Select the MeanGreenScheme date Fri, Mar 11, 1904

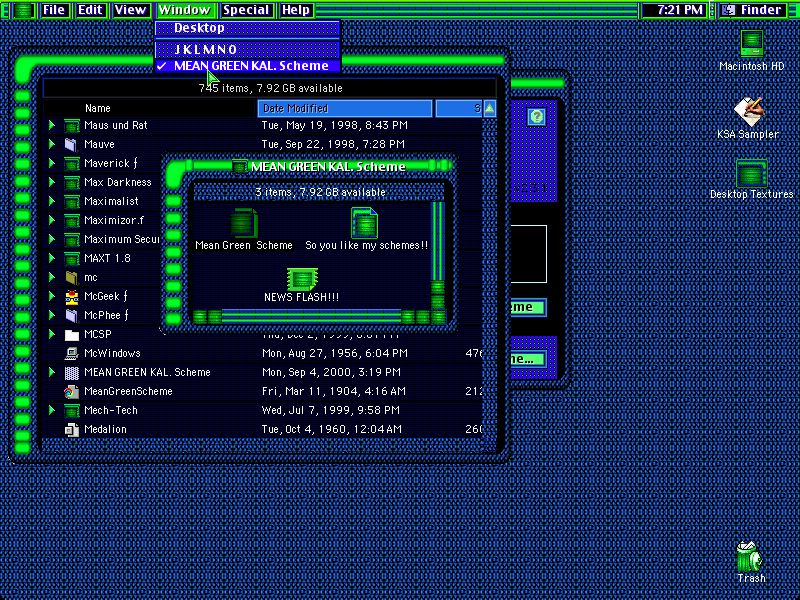(334, 391)
